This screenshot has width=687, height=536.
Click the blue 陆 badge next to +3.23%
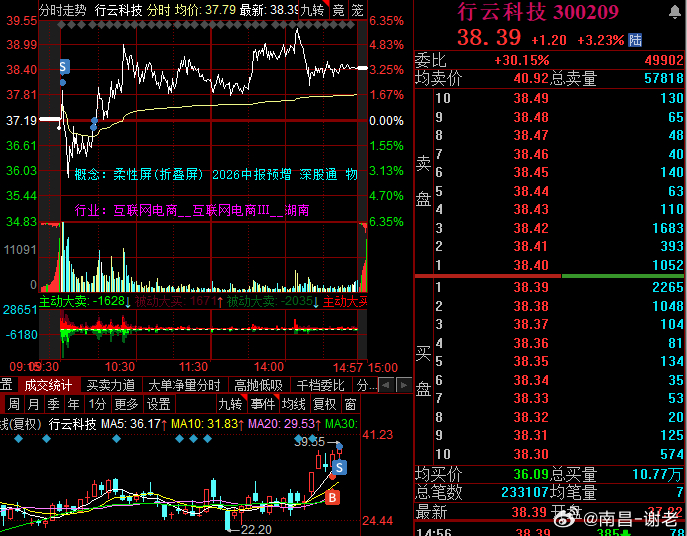click(x=635, y=40)
